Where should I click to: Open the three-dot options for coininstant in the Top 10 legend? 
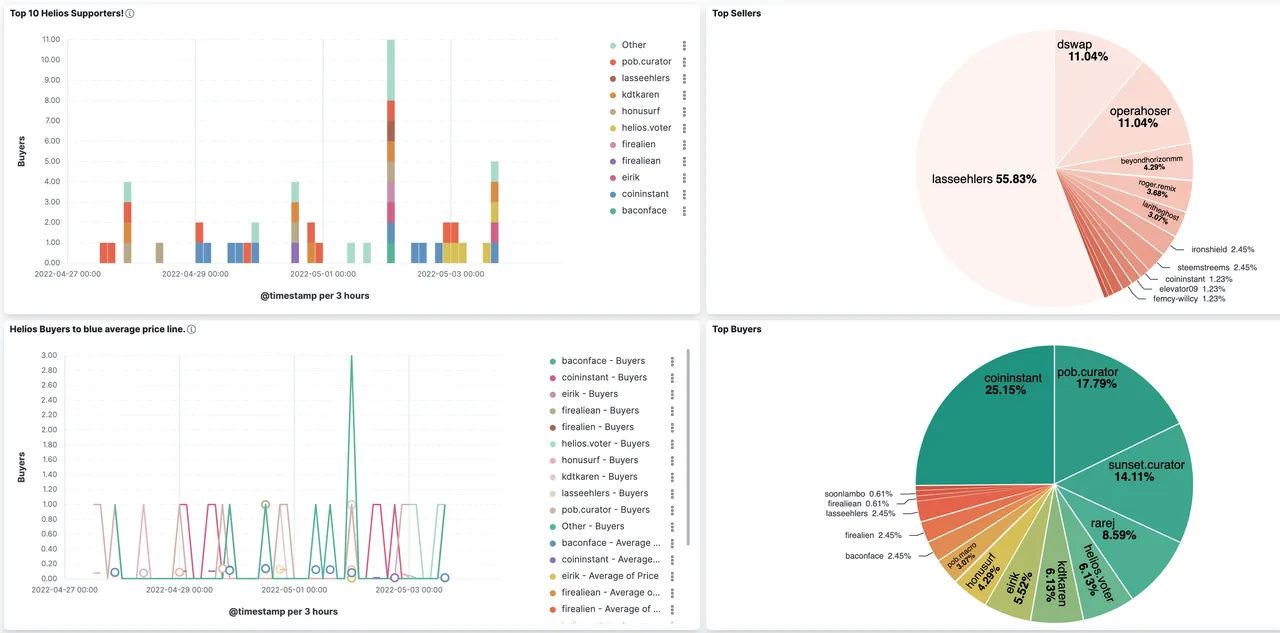pyautogui.click(x=684, y=194)
